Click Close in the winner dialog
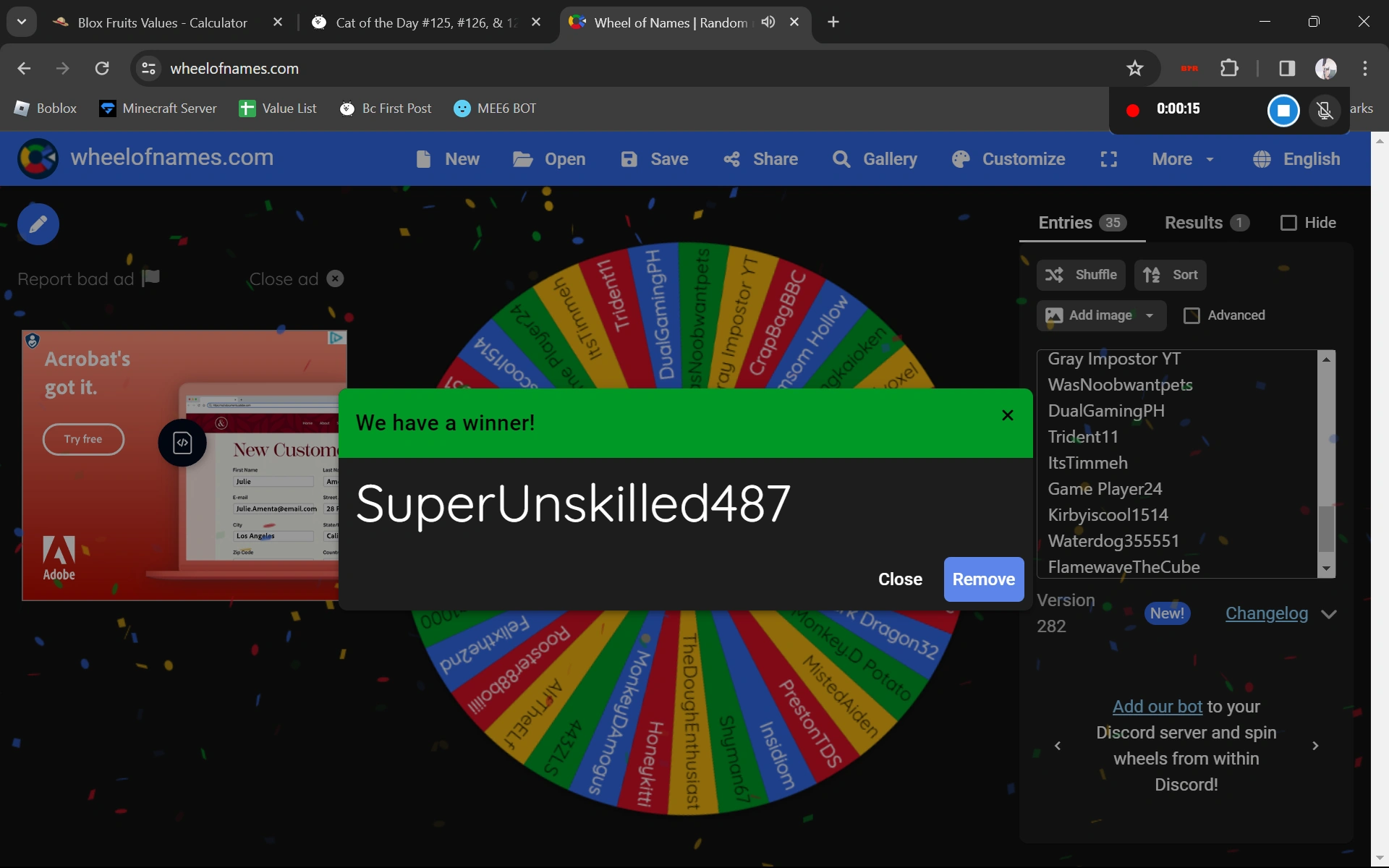Viewport: 1389px width, 868px height. tap(900, 579)
